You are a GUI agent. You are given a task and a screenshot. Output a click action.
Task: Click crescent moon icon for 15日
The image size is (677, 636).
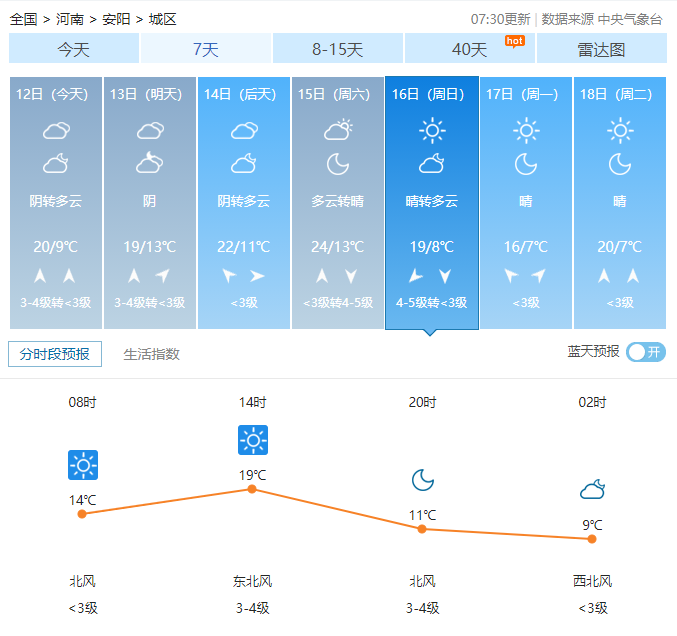coord(338,164)
